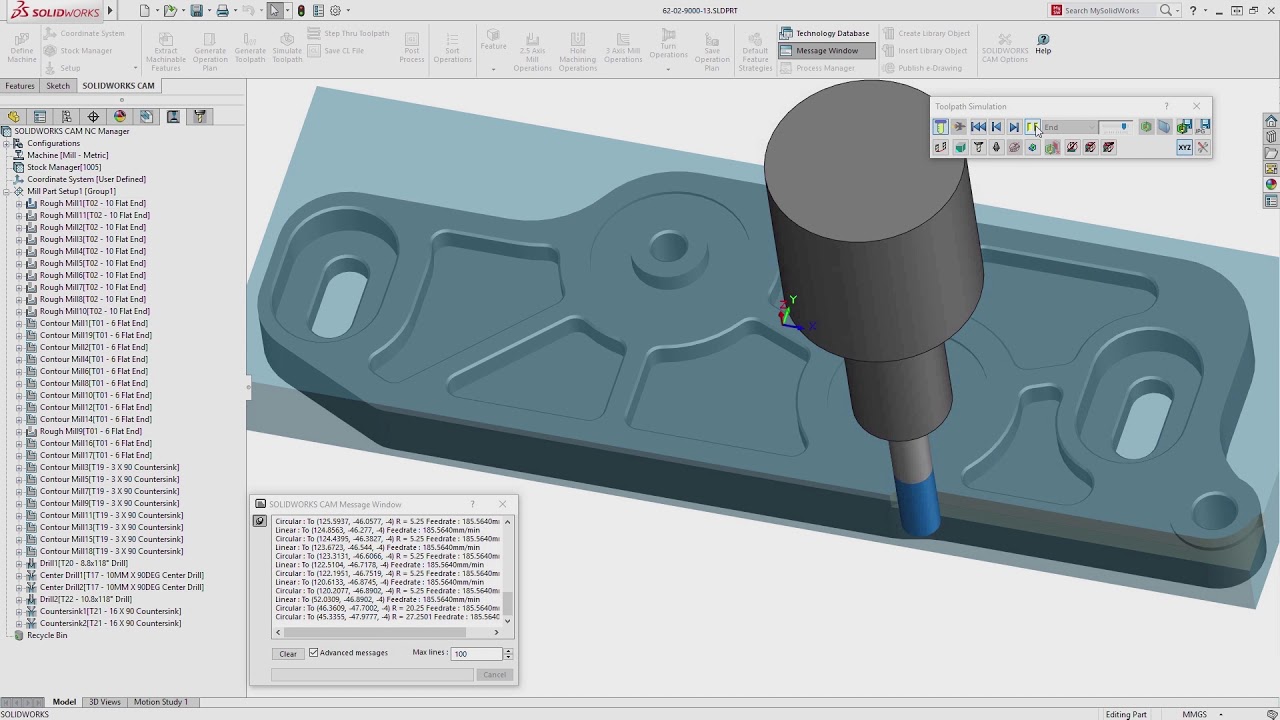Expand the Drill1 operation node
Screen dimensions: 1280x720
pyautogui.click(x=18, y=563)
